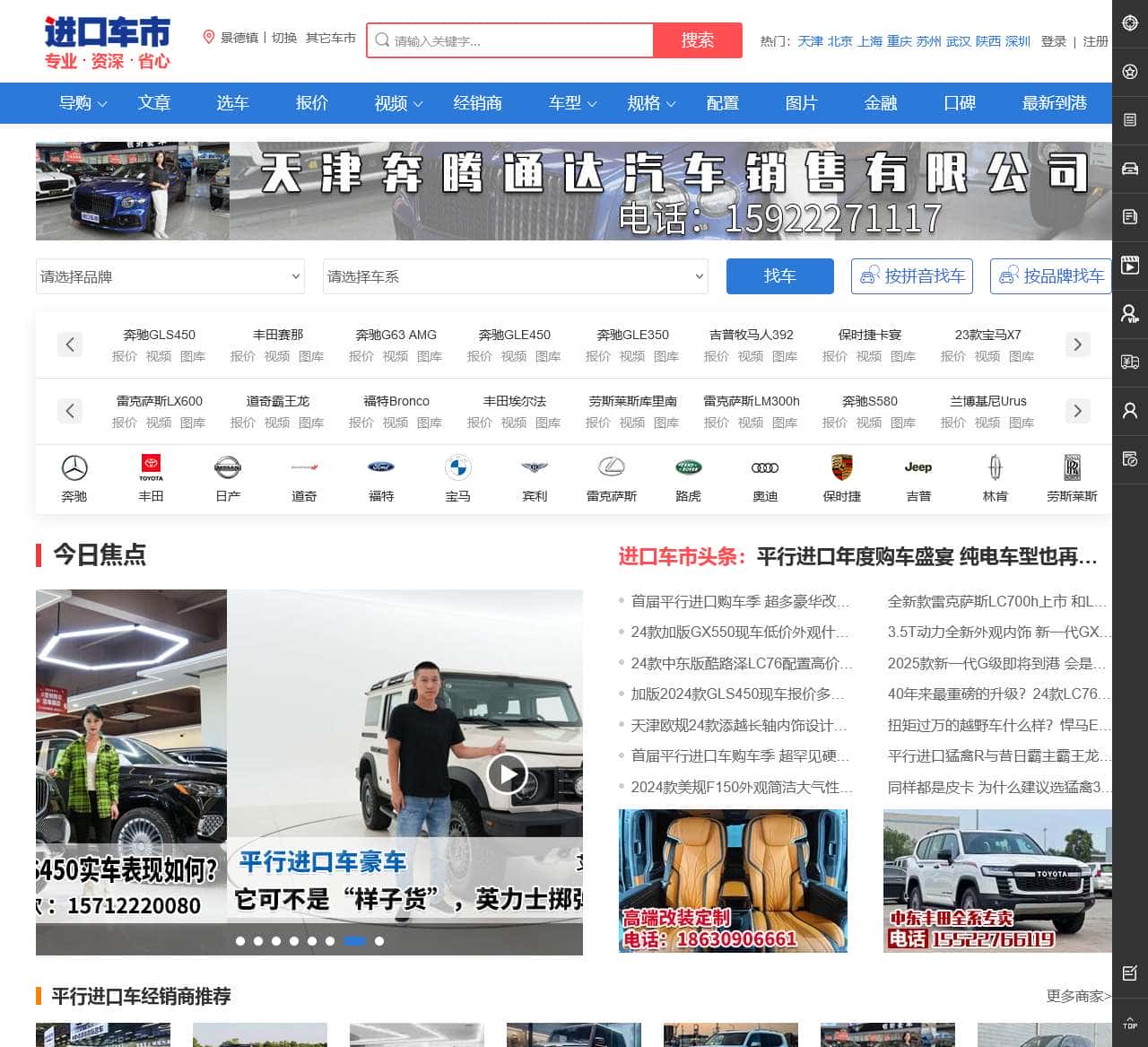Open the video clapperboard sidebar icon

(x=1130, y=266)
